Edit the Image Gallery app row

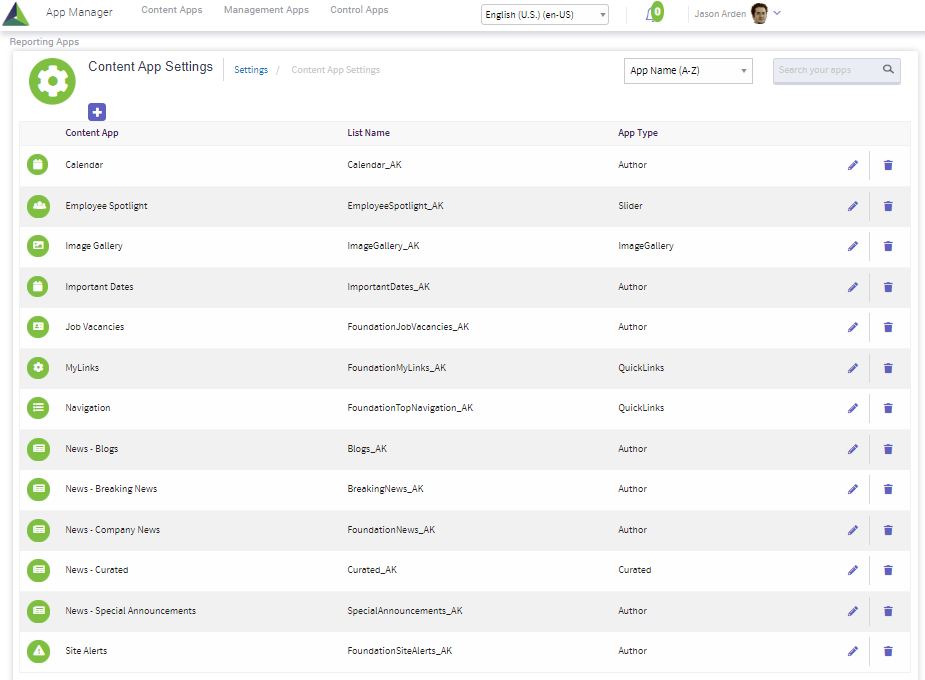pos(853,246)
